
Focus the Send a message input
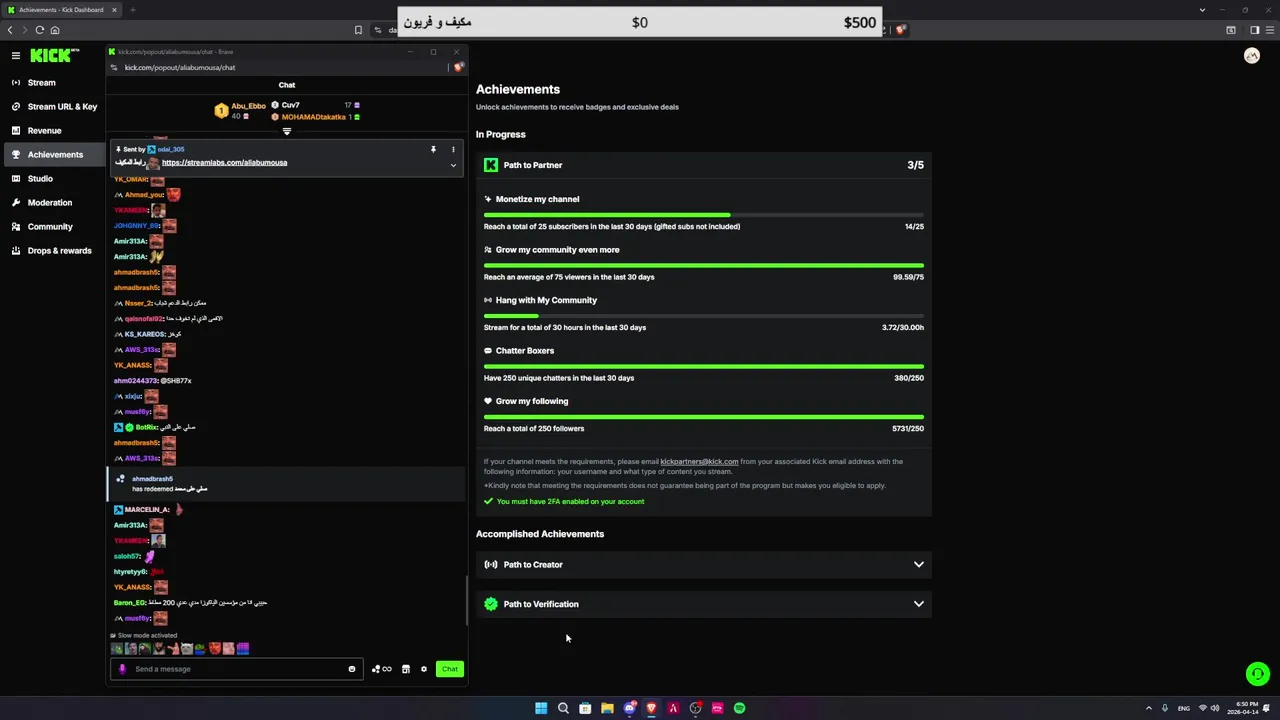[238, 669]
